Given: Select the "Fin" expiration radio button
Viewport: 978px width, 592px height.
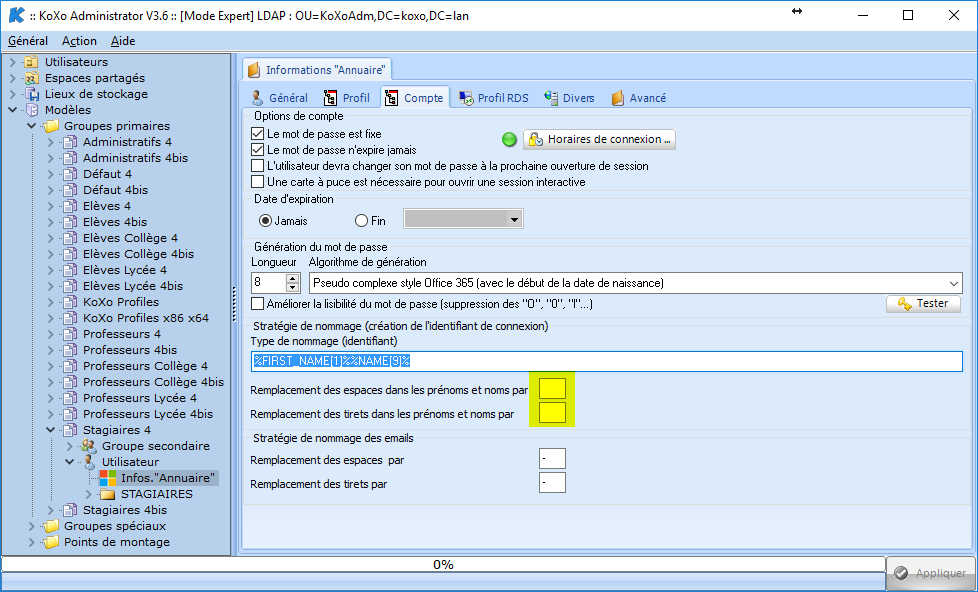Looking at the screenshot, I should [362, 220].
